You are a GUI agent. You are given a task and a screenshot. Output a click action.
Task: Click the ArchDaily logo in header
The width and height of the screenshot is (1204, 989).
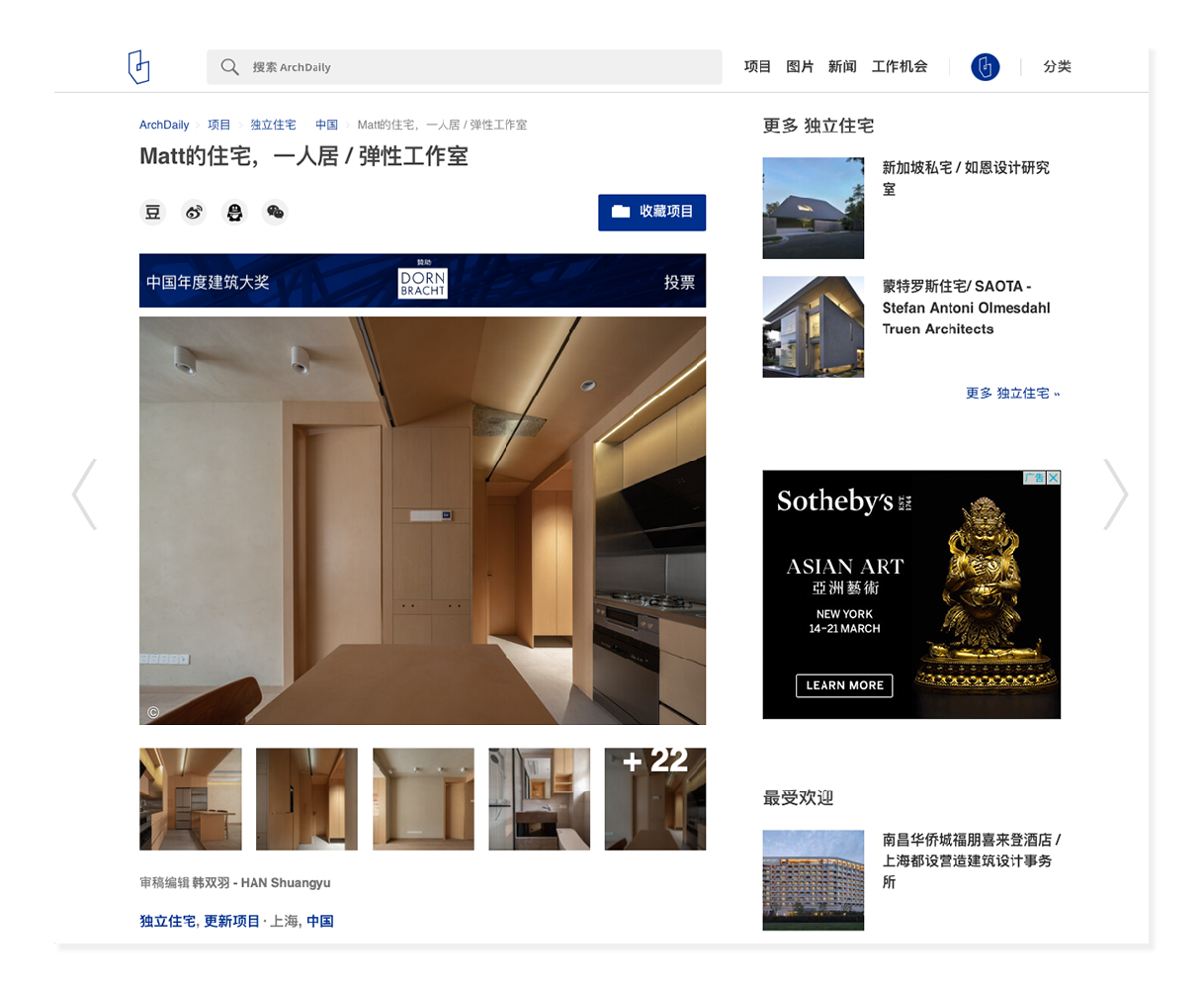click(138, 67)
